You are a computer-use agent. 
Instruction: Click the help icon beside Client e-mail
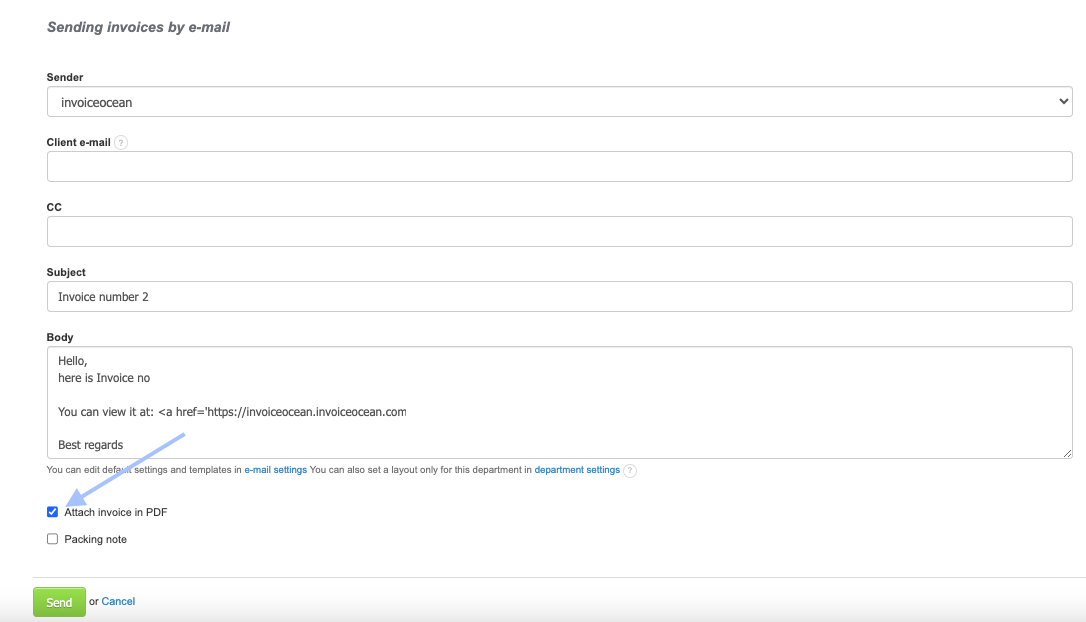121,143
